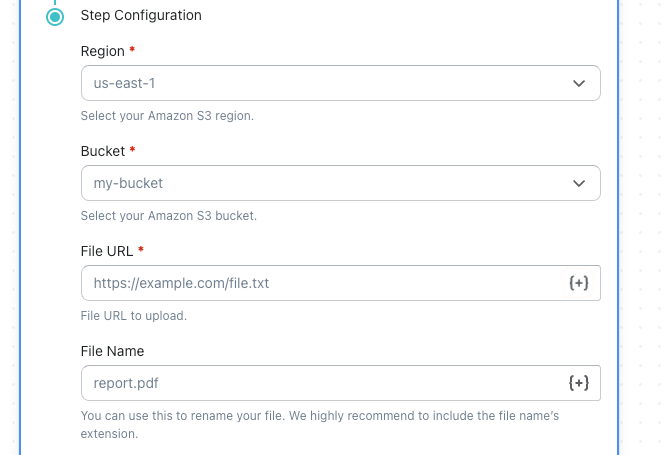
Task: Click the Region field label
Action: (103, 51)
